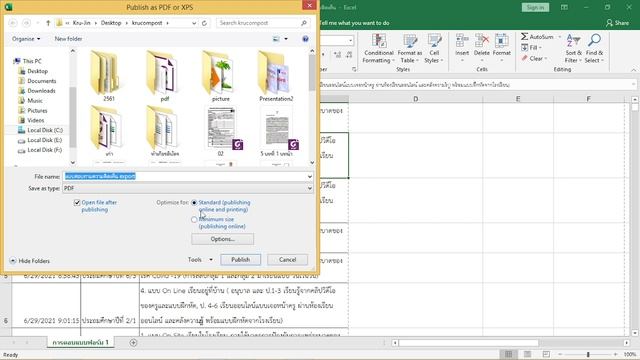Select This PC in navigation pane
The image size is (640, 360).
tap(32, 61)
